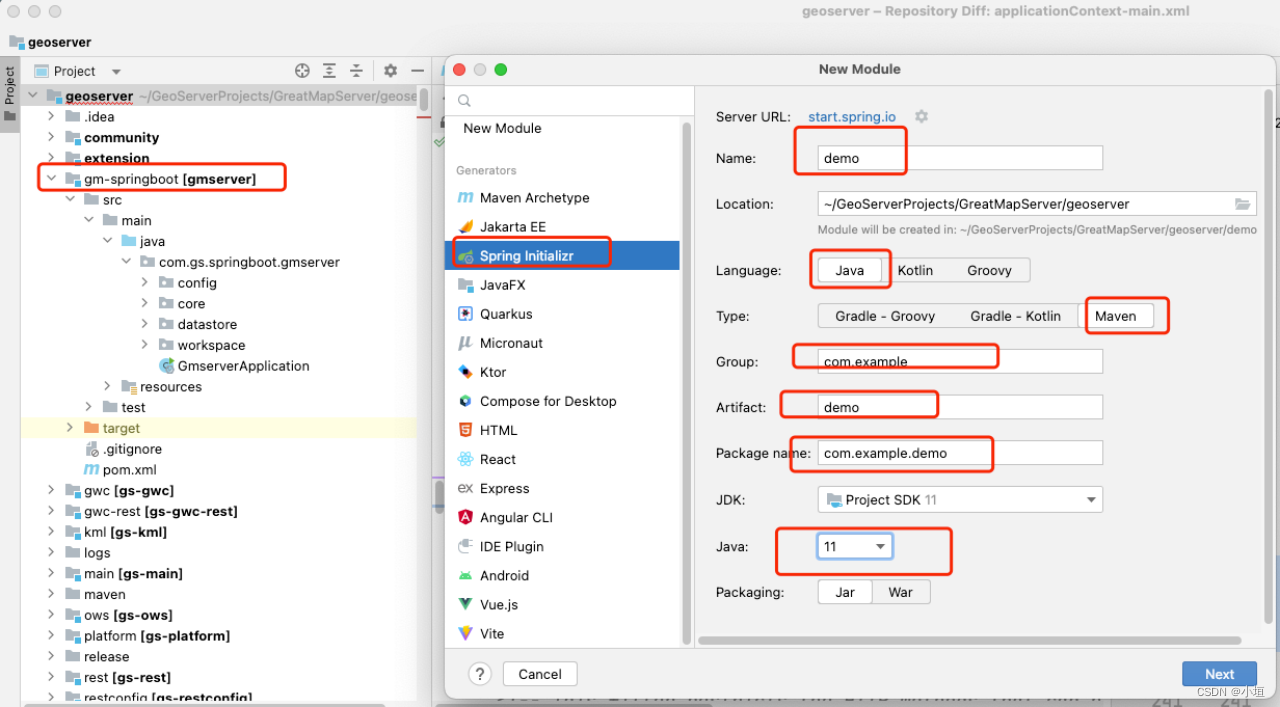Open the Java version dropdown
Viewport: 1280px width, 707px height.
[x=855, y=546]
